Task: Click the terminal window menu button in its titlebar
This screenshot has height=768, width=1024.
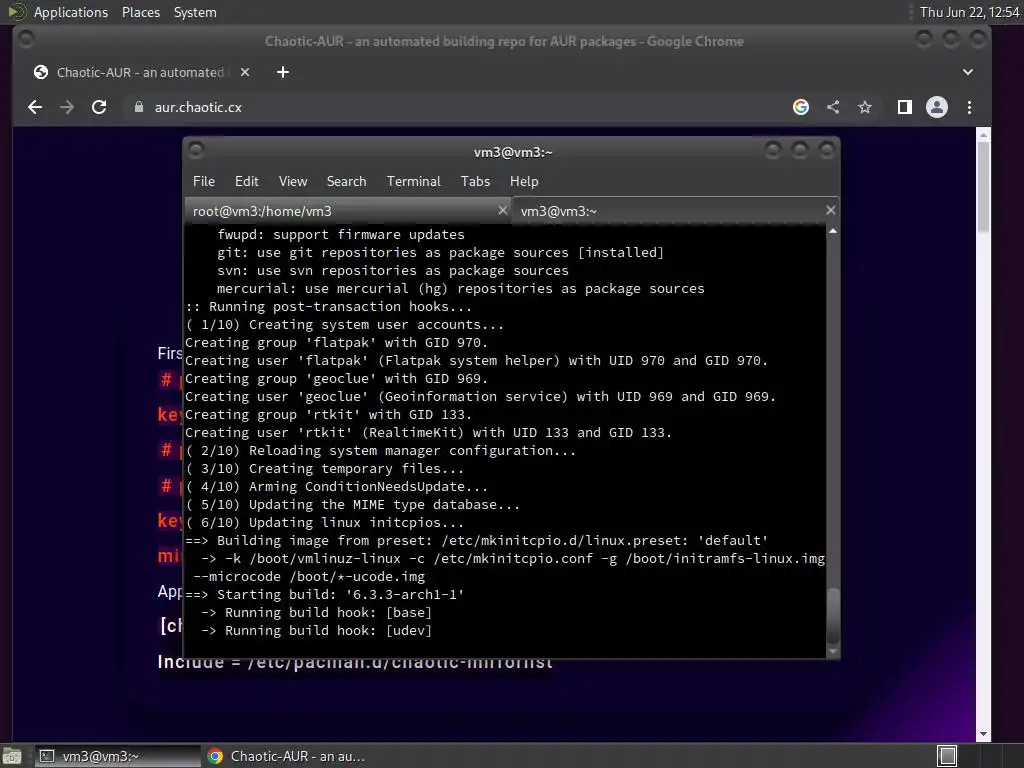Action: [196, 151]
